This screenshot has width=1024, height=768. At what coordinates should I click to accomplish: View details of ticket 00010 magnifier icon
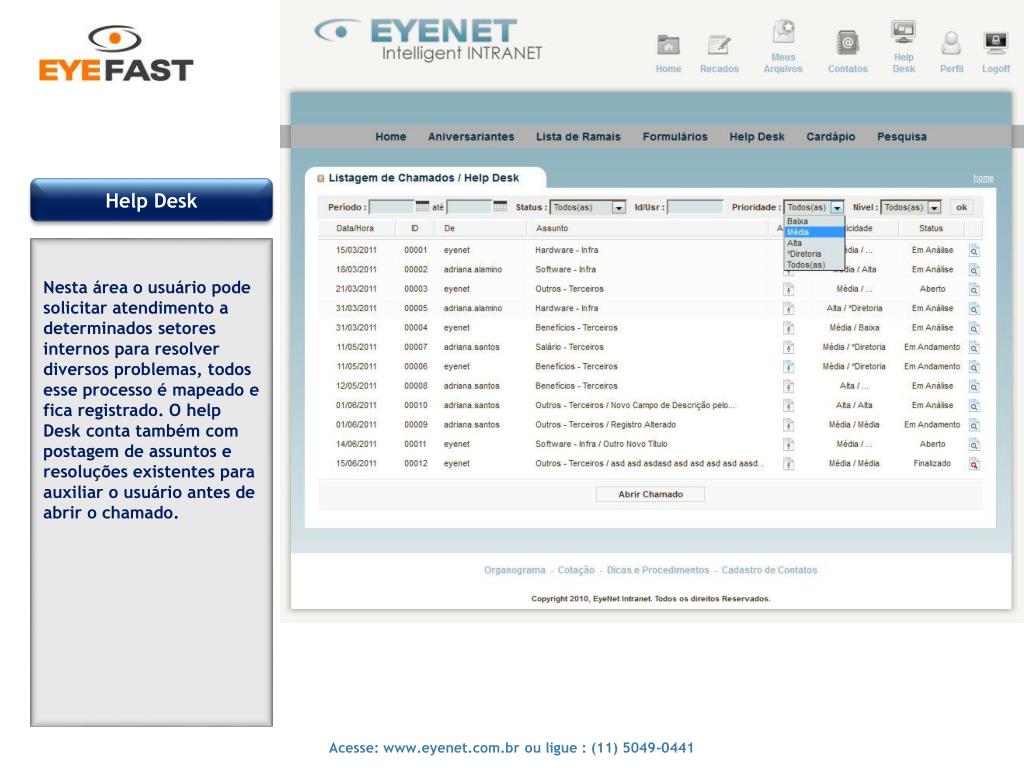point(974,406)
